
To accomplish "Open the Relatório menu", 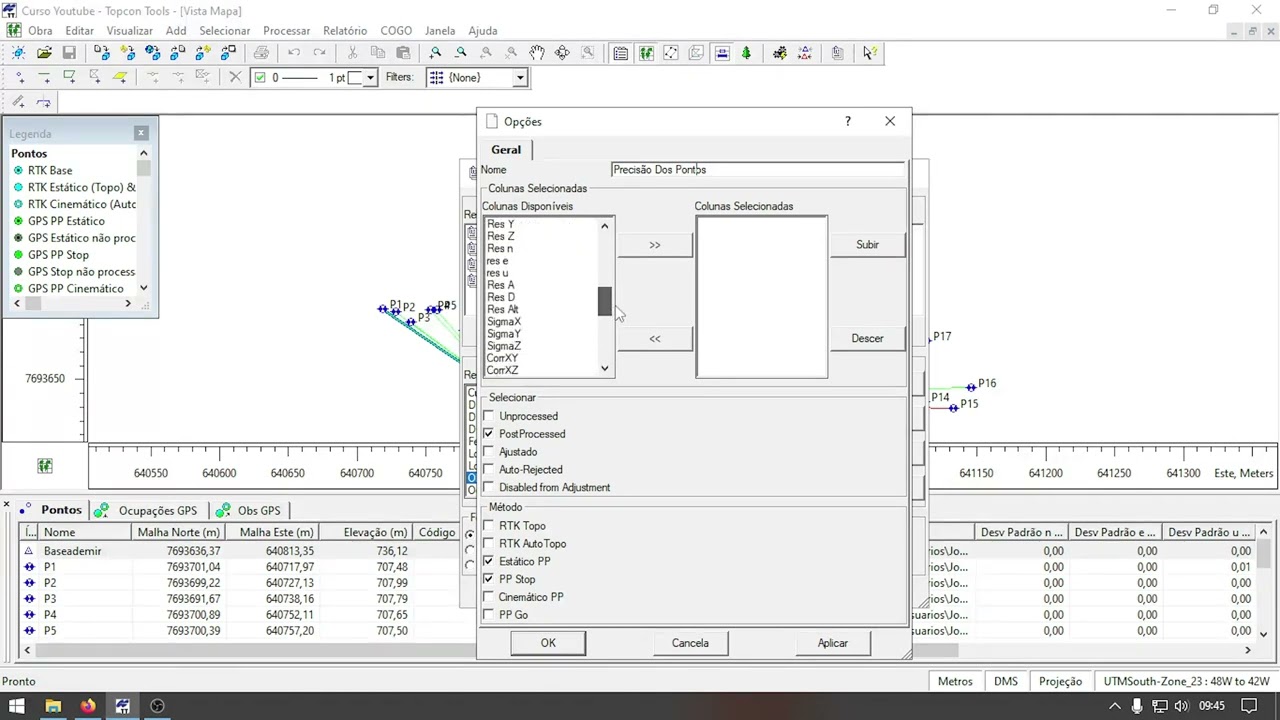I will (x=345, y=31).
